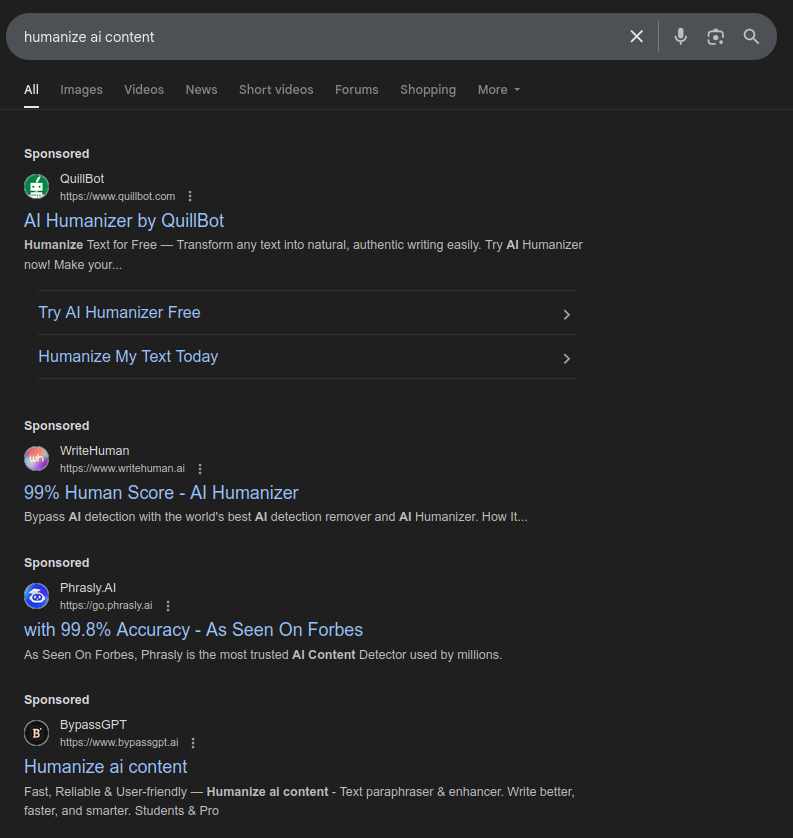The image size is (793, 838).
Task: Switch to the Images tab
Action: [x=81, y=90]
